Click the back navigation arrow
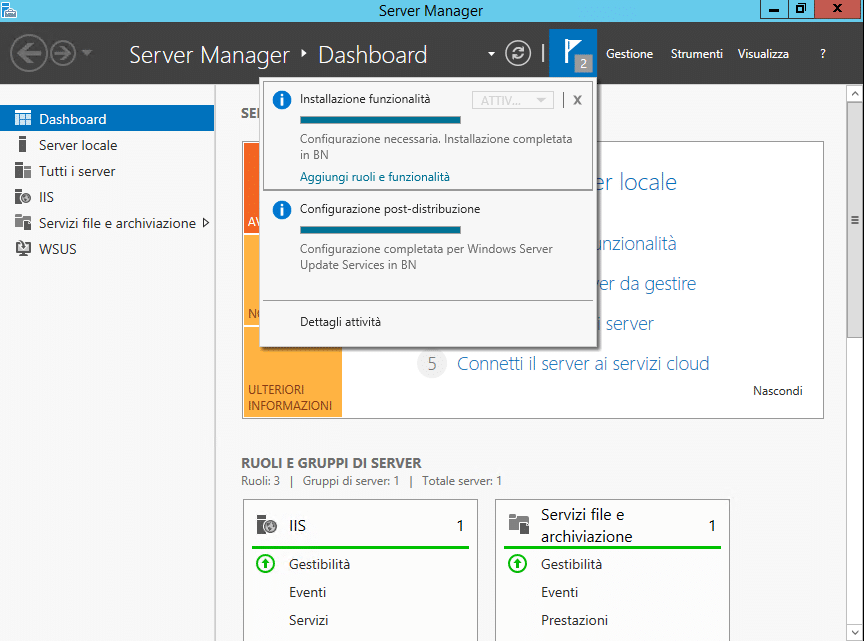 [29, 53]
